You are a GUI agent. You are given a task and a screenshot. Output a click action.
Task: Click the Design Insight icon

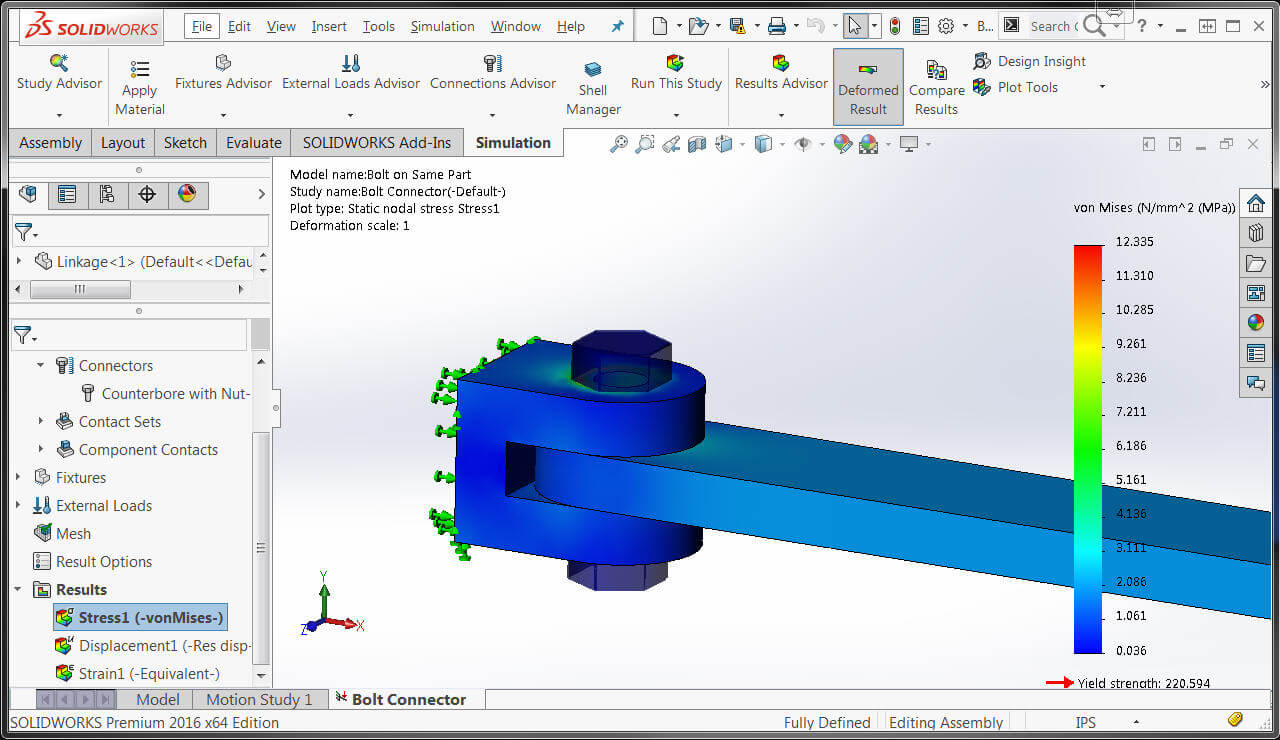tap(982, 61)
